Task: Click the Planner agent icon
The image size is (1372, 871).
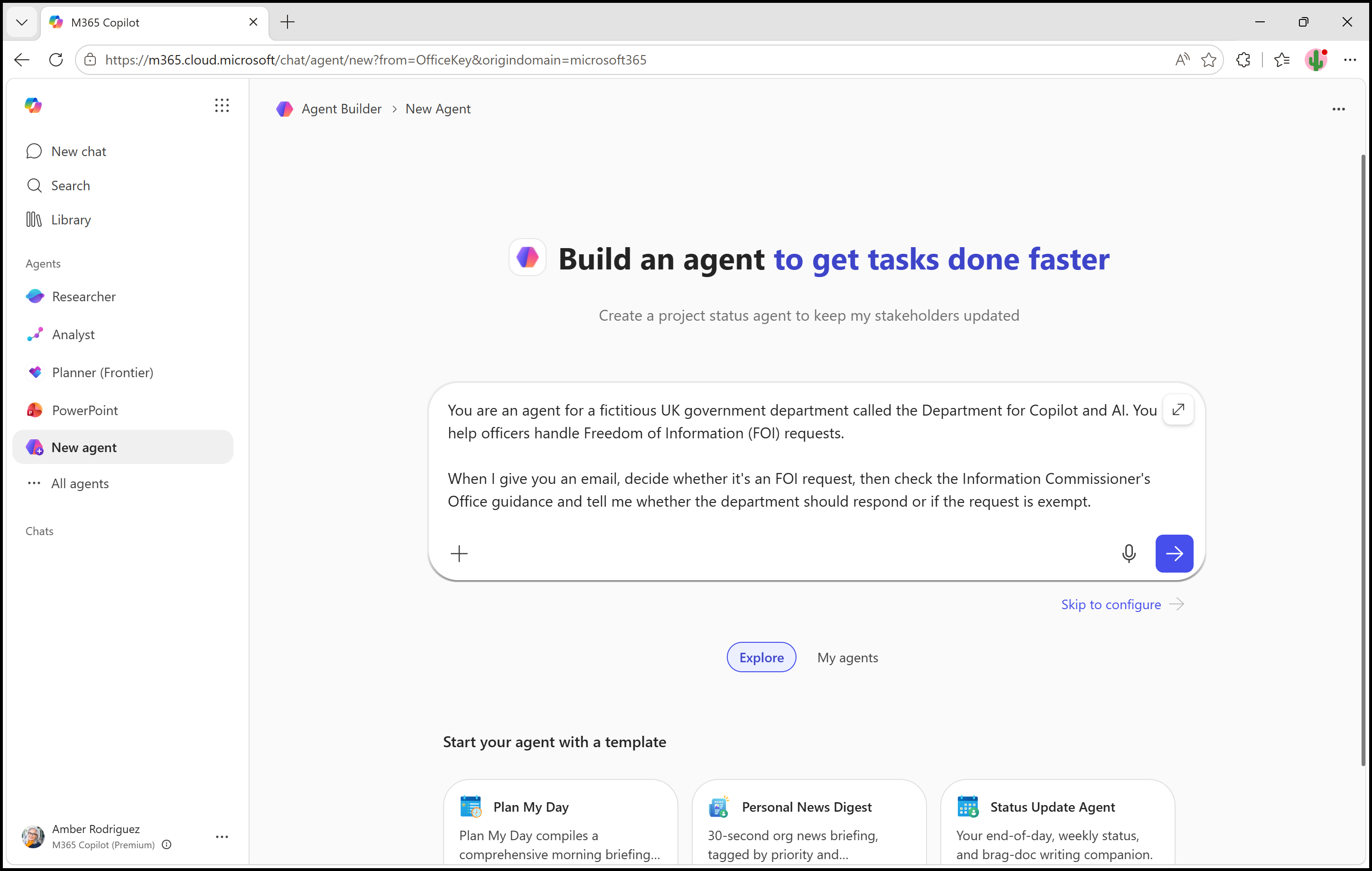Action: pyautogui.click(x=35, y=372)
